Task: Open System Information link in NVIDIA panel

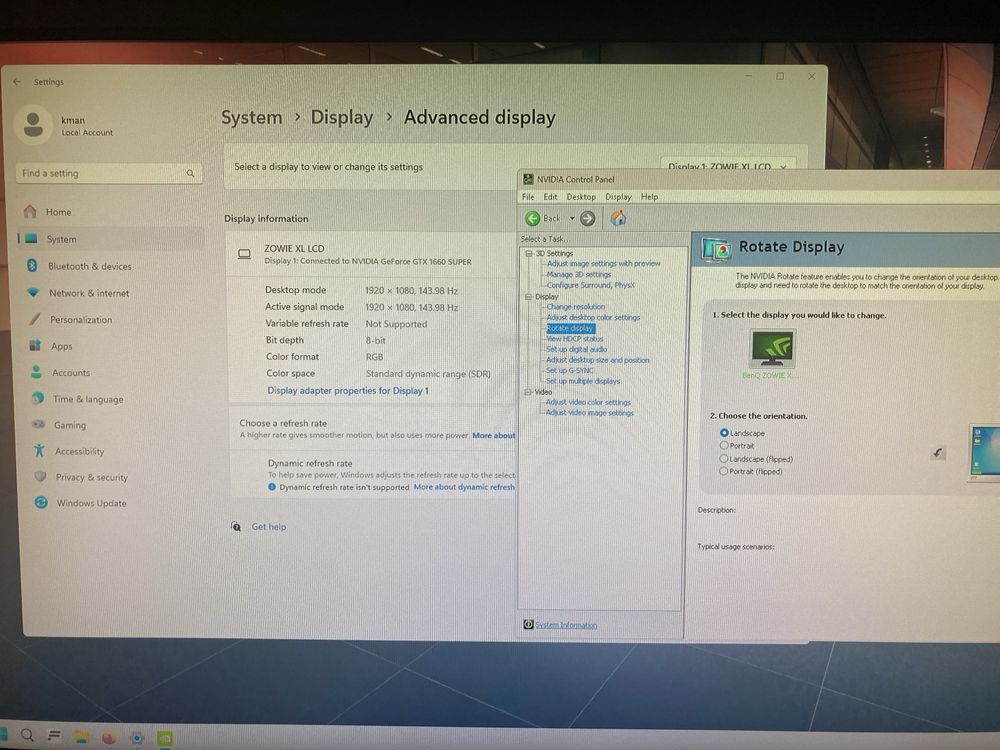Action: [566, 625]
